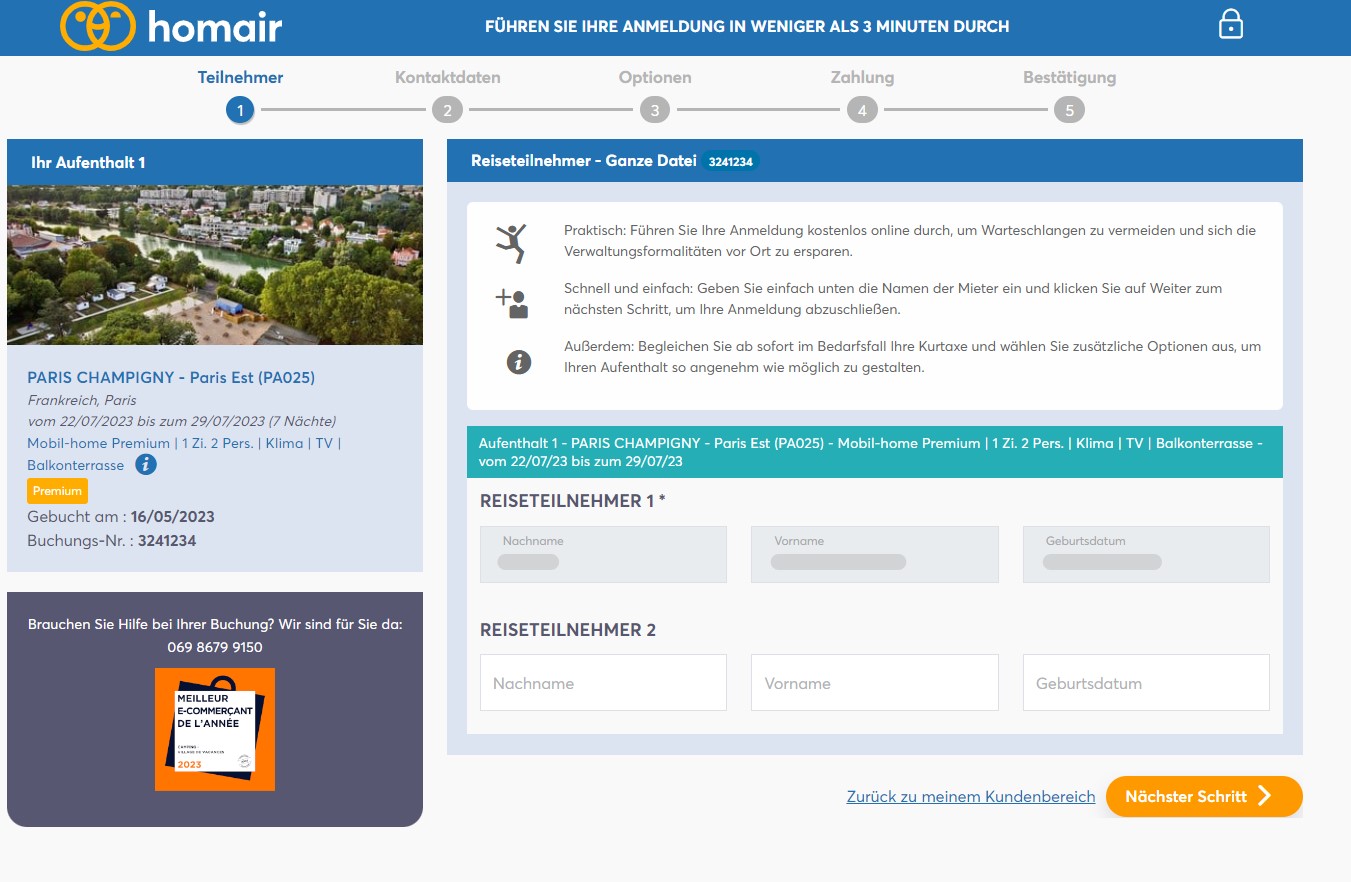Click the homair logo
1351x882 pixels.
[171, 27]
